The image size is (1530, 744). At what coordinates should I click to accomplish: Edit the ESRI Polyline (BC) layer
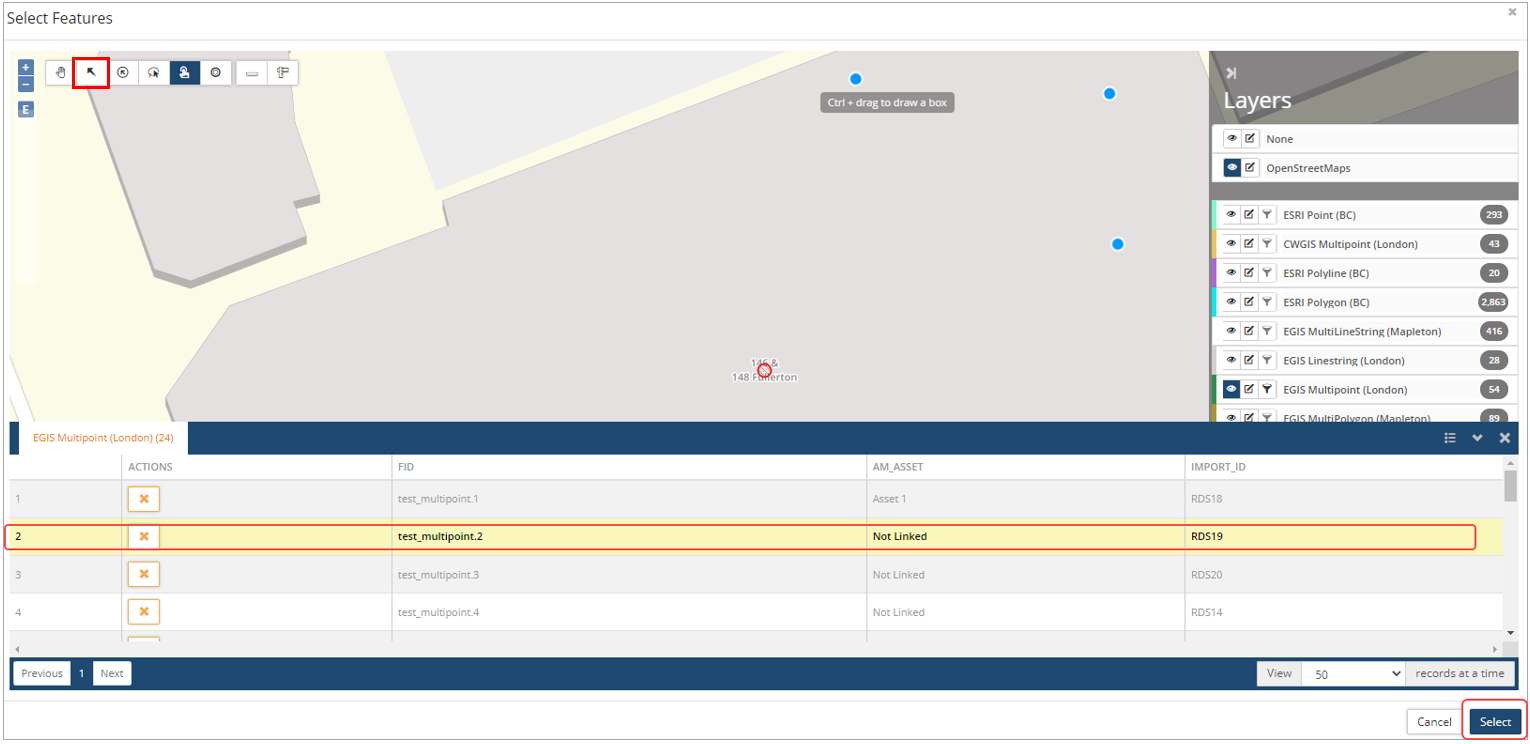pos(1250,273)
